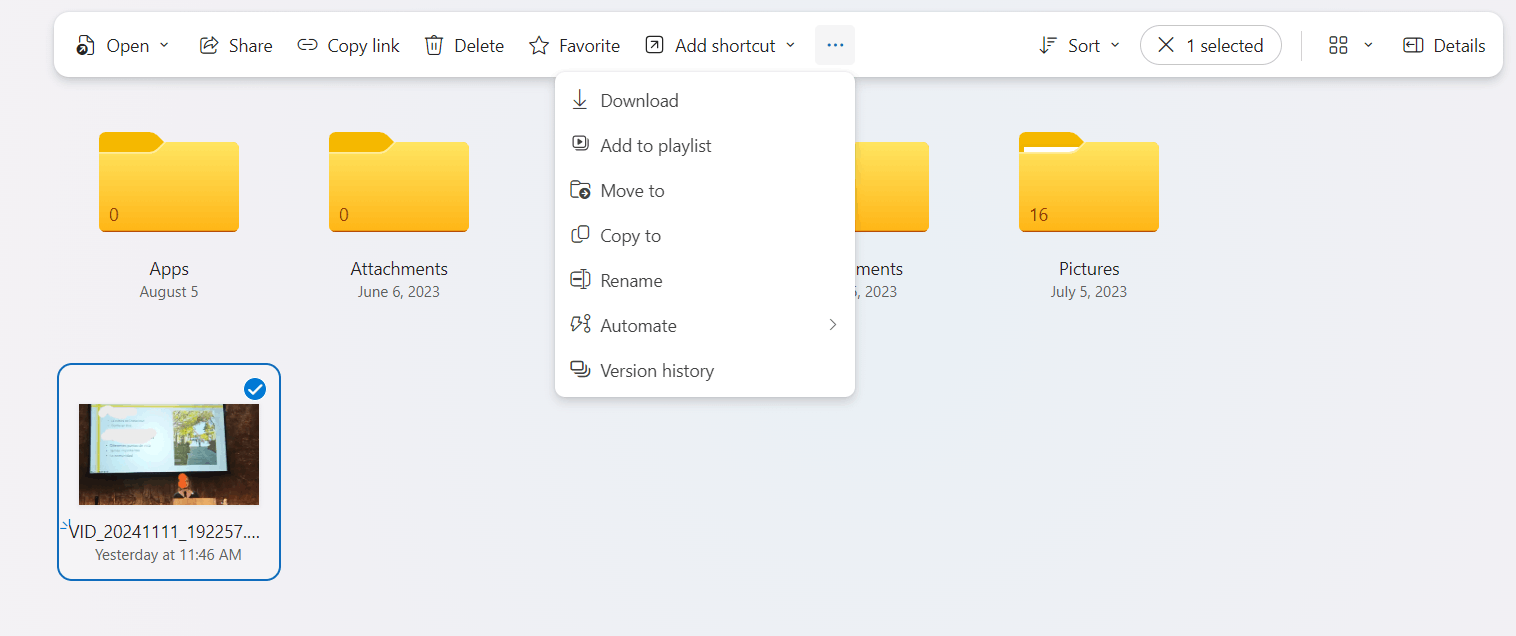
Task: Open Version history from the menu
Action: coord(656,370)
